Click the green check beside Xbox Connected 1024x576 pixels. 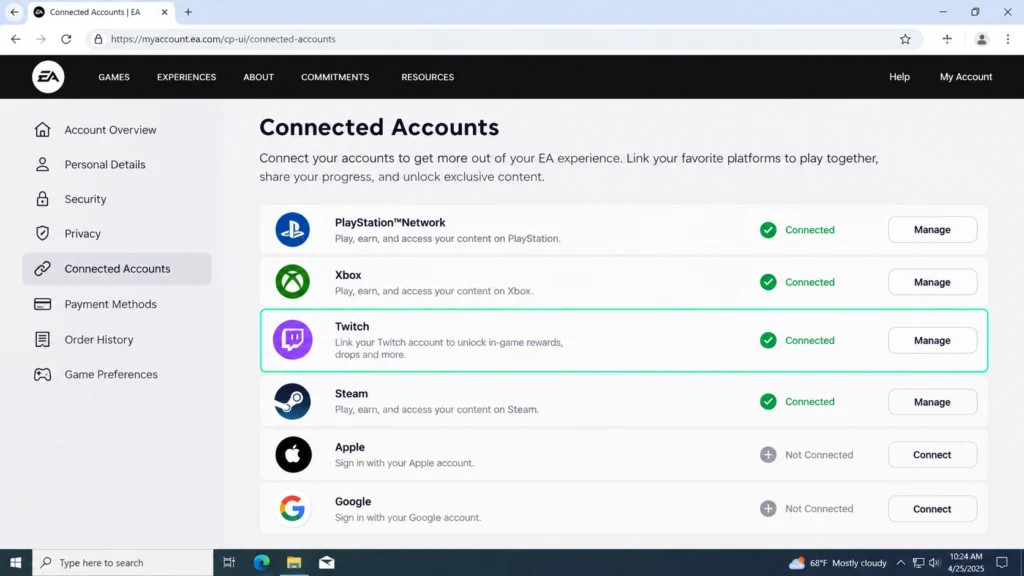point(768,282)
